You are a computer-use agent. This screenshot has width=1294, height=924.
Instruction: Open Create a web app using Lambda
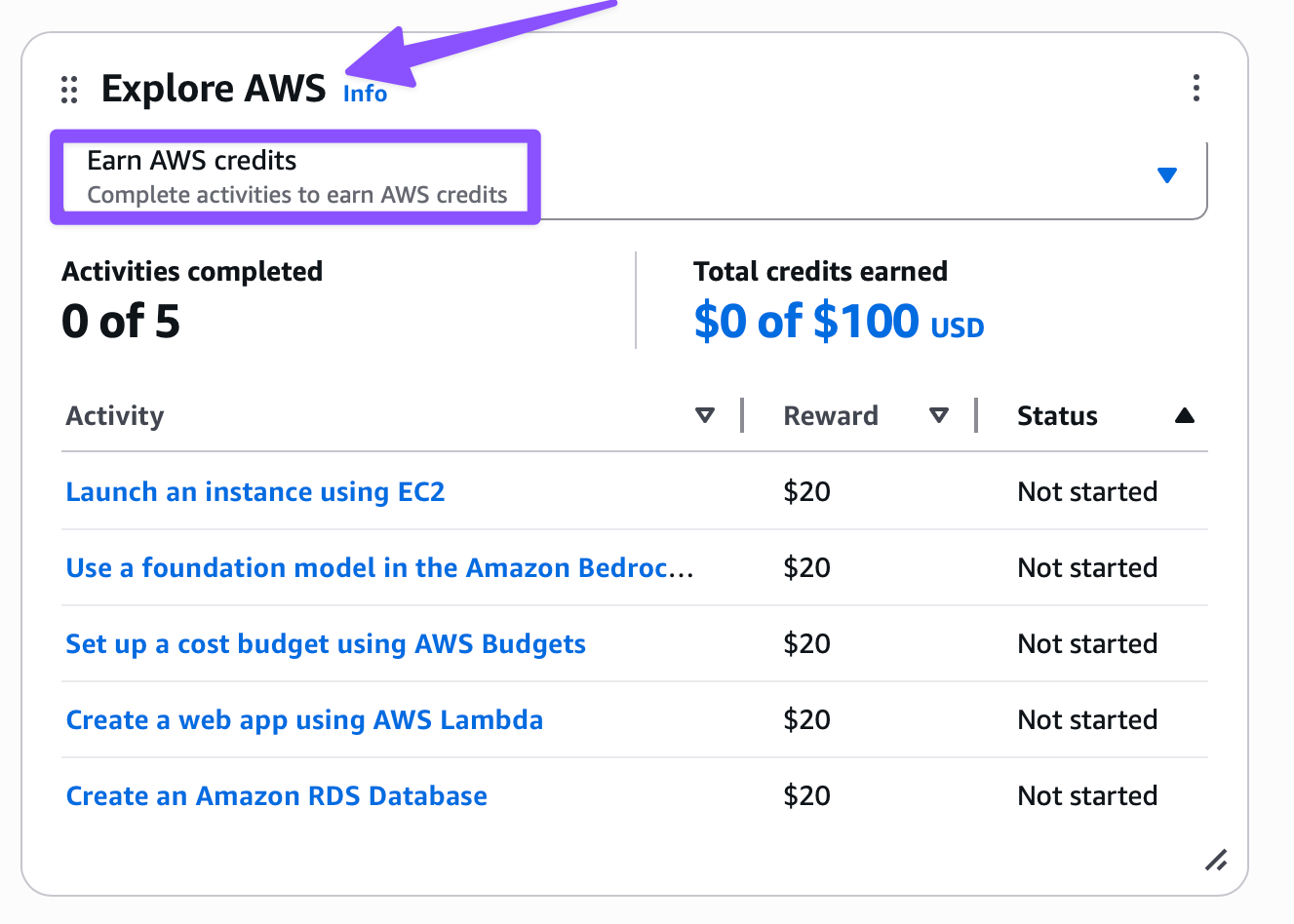coord(304,720)
